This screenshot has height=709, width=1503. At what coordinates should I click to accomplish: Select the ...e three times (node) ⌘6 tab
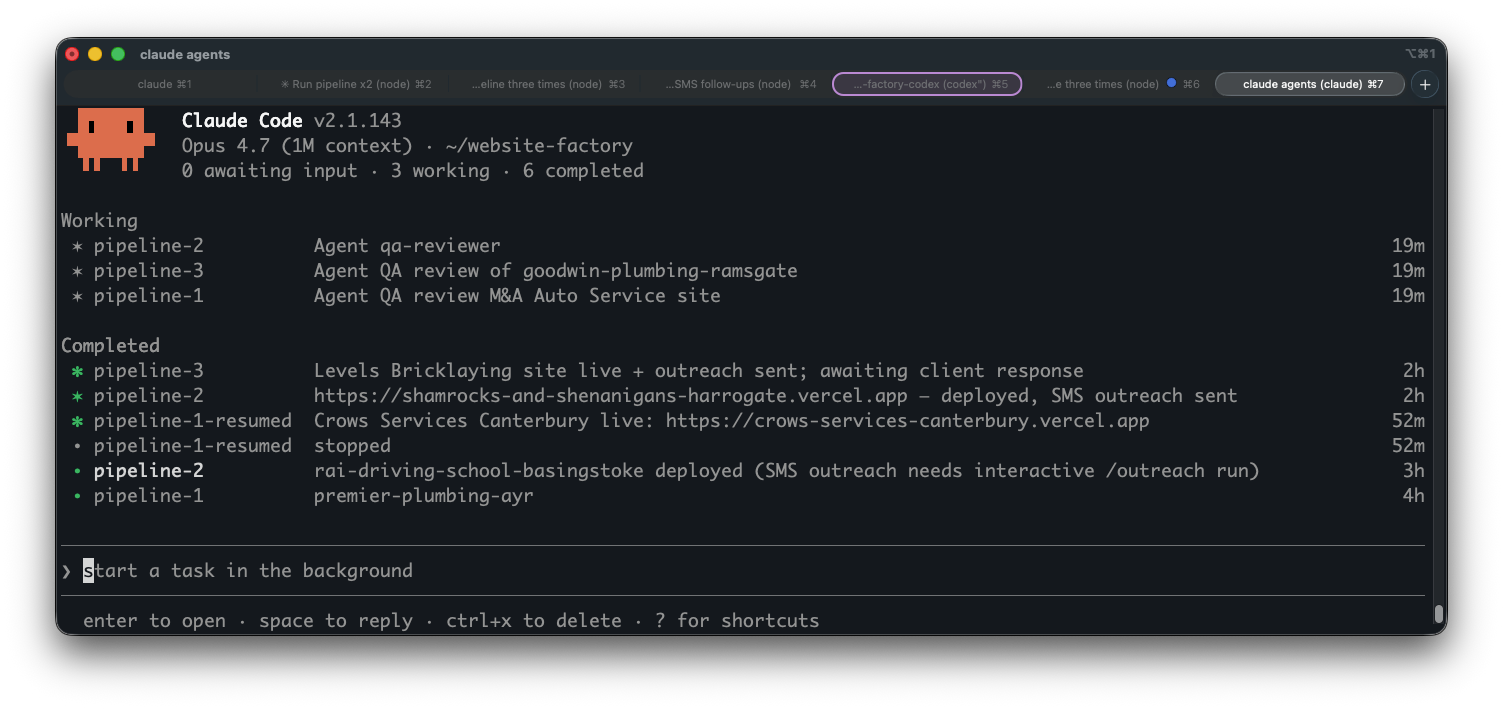[1120, 84]
